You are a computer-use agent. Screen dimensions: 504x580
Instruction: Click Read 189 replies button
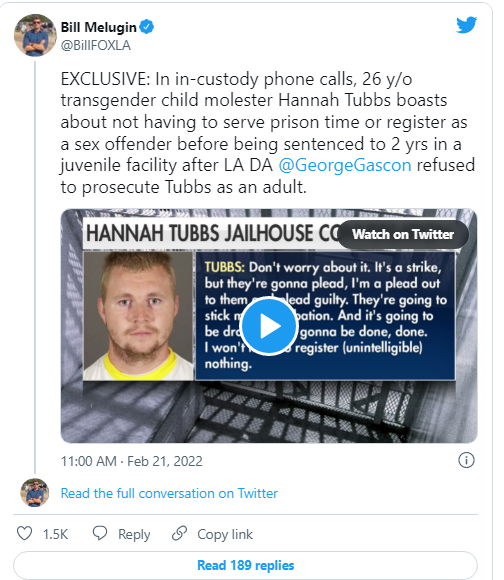[x=246, y=565]
